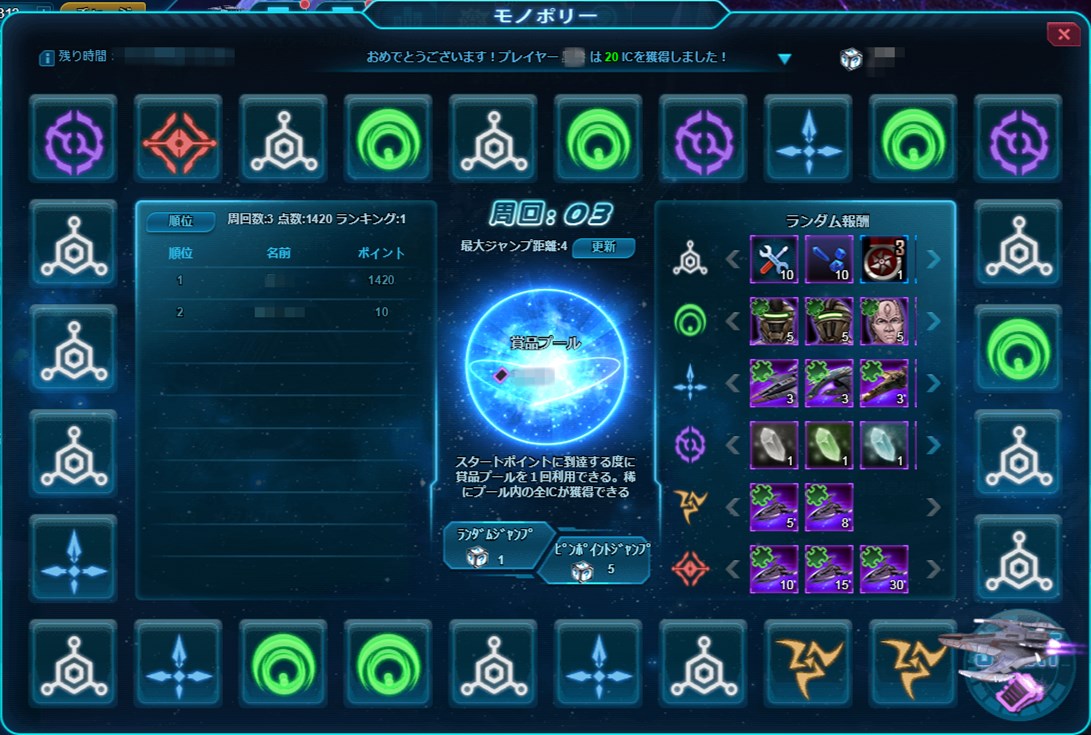Open the 順位 ranking tab

click(x=181, y=221)
